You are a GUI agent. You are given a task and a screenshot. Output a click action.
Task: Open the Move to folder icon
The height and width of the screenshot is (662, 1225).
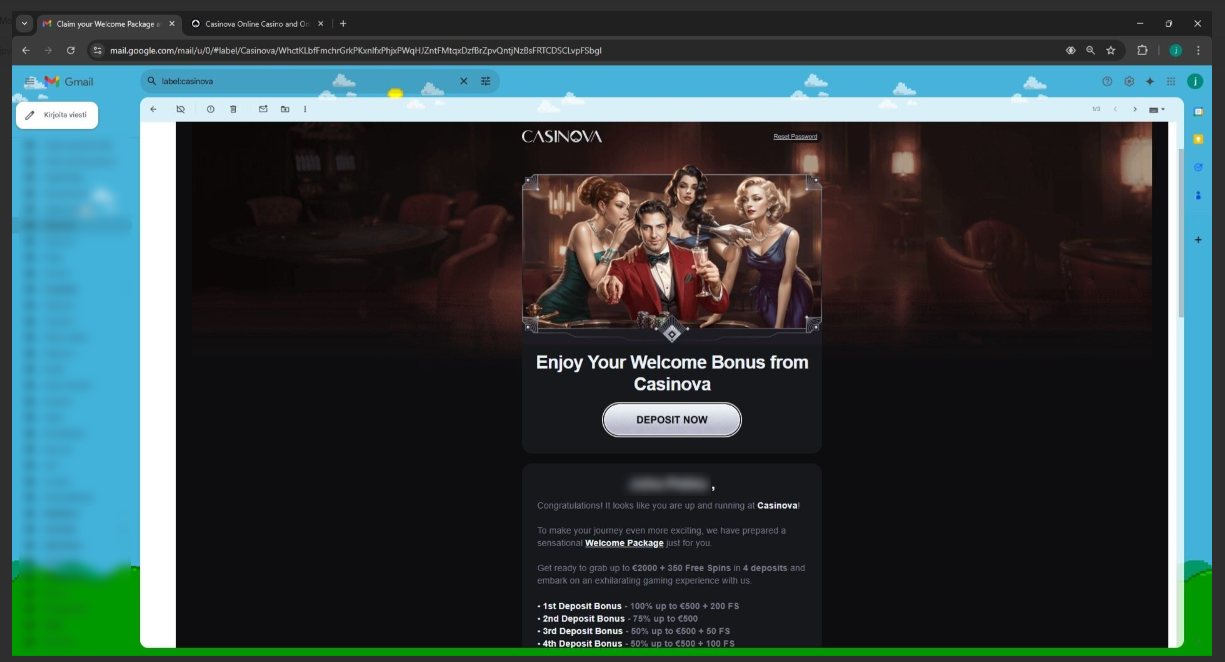285,109
